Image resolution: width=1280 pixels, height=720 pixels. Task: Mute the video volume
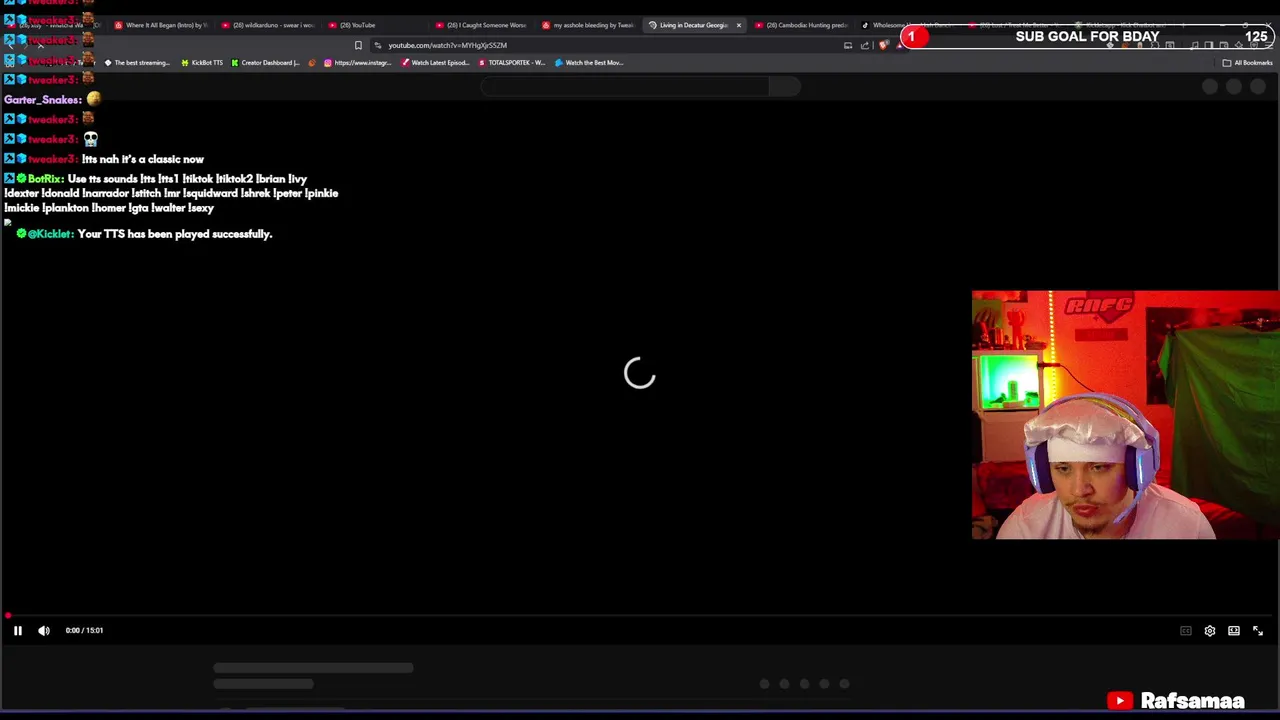(44, 631)
